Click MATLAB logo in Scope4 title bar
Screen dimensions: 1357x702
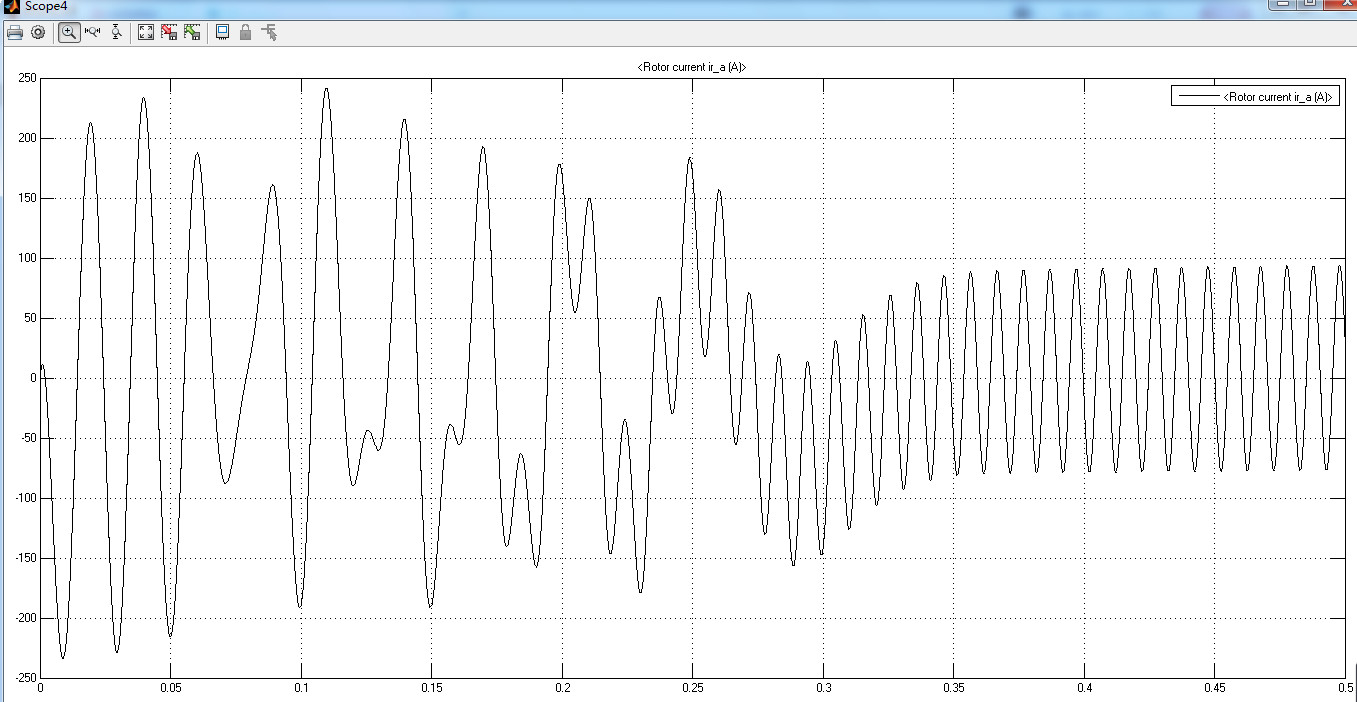(x=11, y=6)
